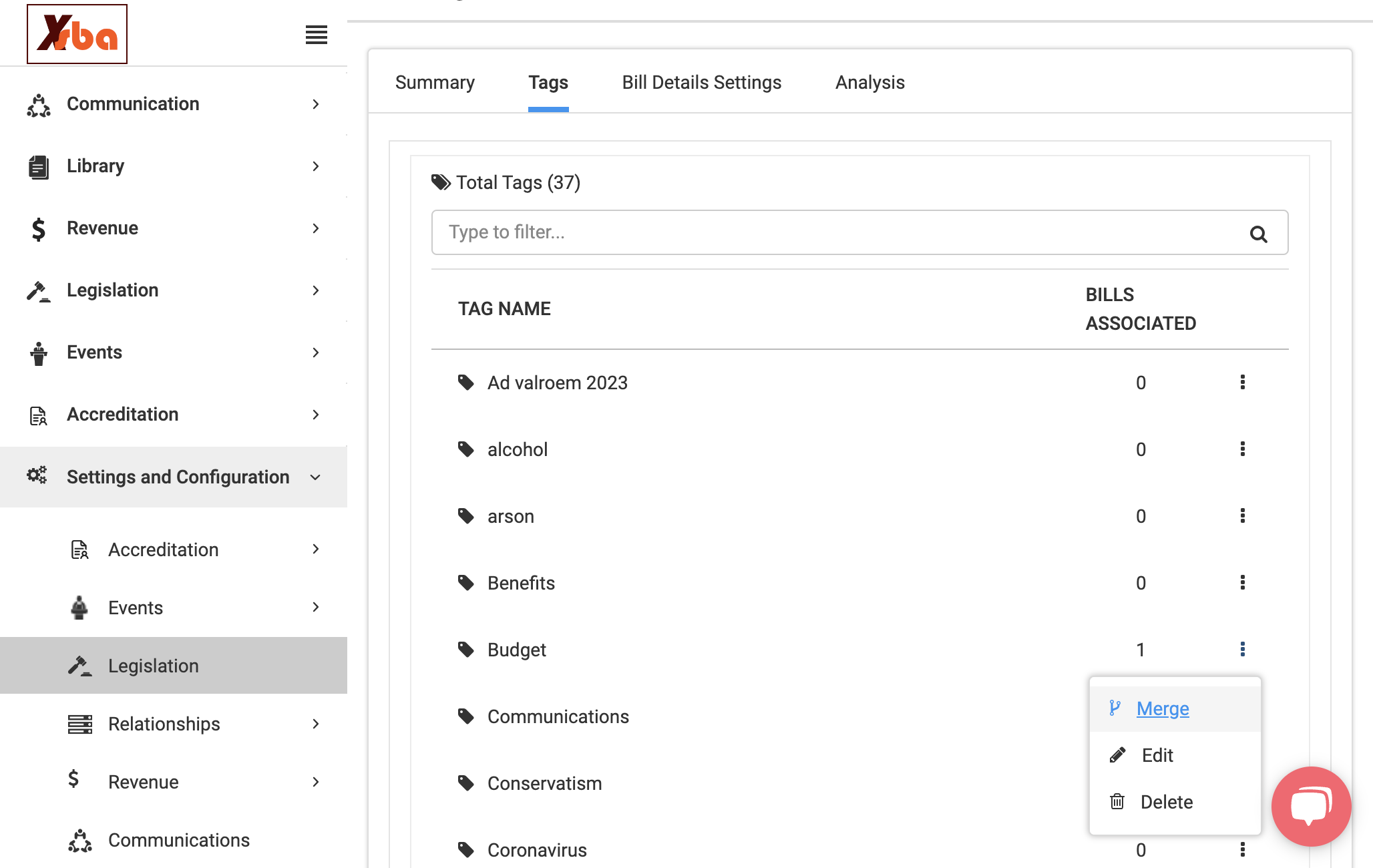The height and width of the screenshot is (868, 1373).
Task: Click the Total Tags icon
Action: click(x=441, y=182)
